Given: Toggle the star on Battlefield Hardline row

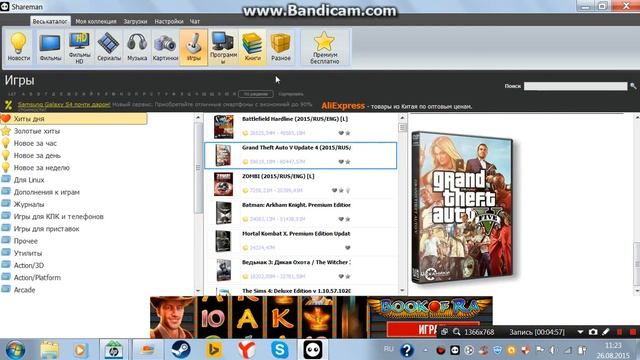Looking at the screenshot, I should click(348, 133).
